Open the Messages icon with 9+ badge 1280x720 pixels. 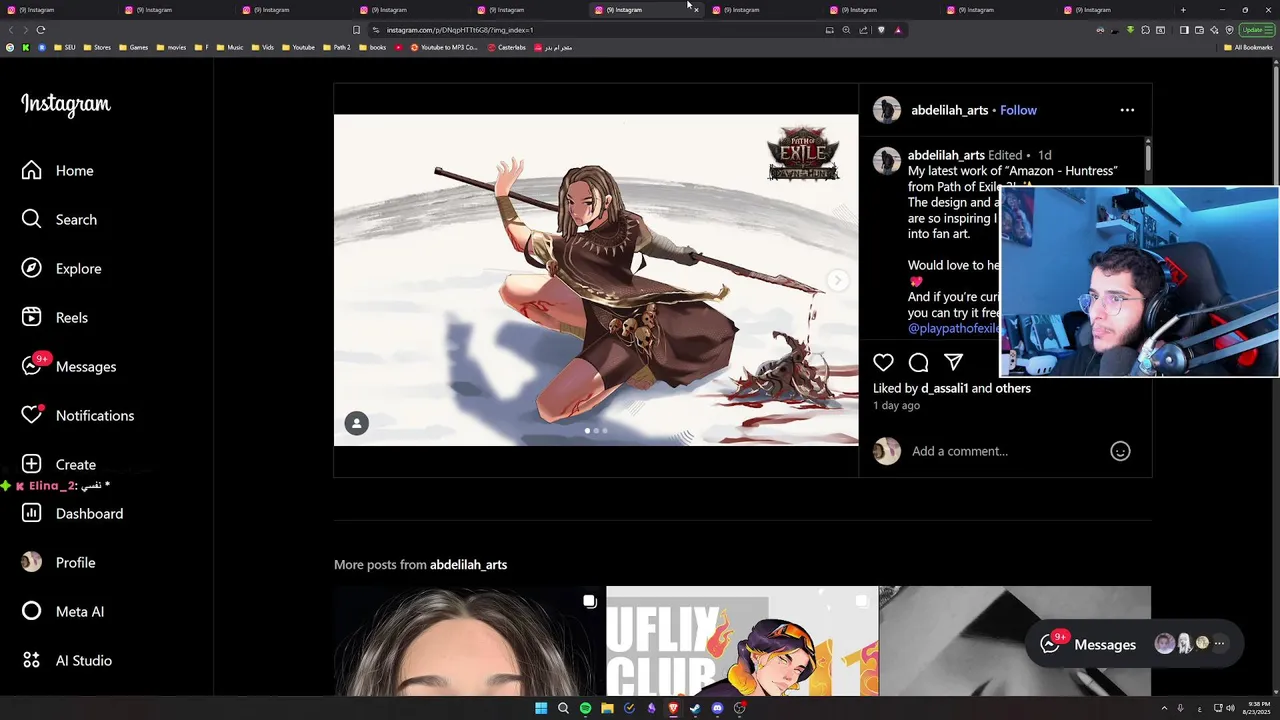[32, 367]
